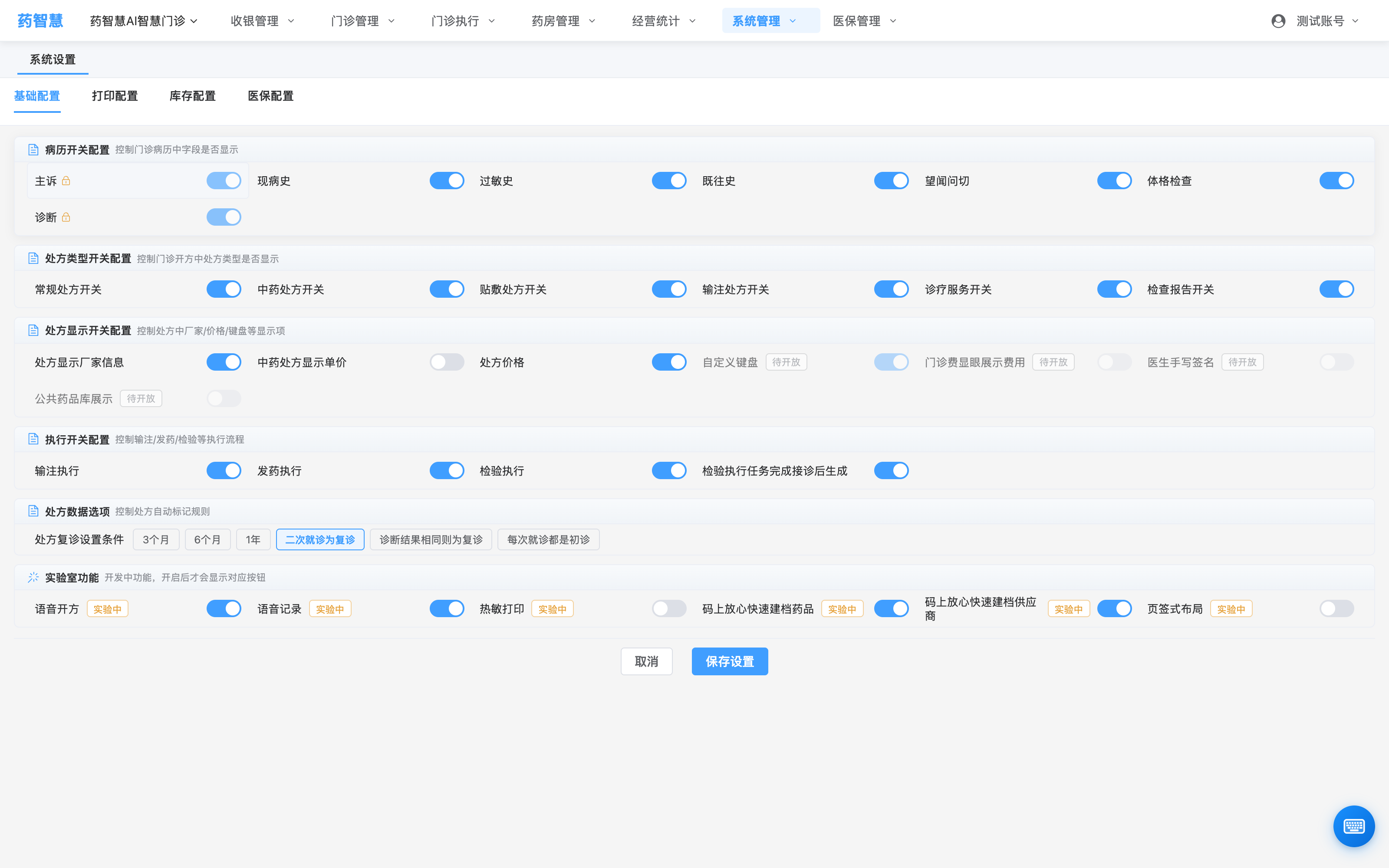Toggle the 发药执行 switch

[x=447, y=471]
